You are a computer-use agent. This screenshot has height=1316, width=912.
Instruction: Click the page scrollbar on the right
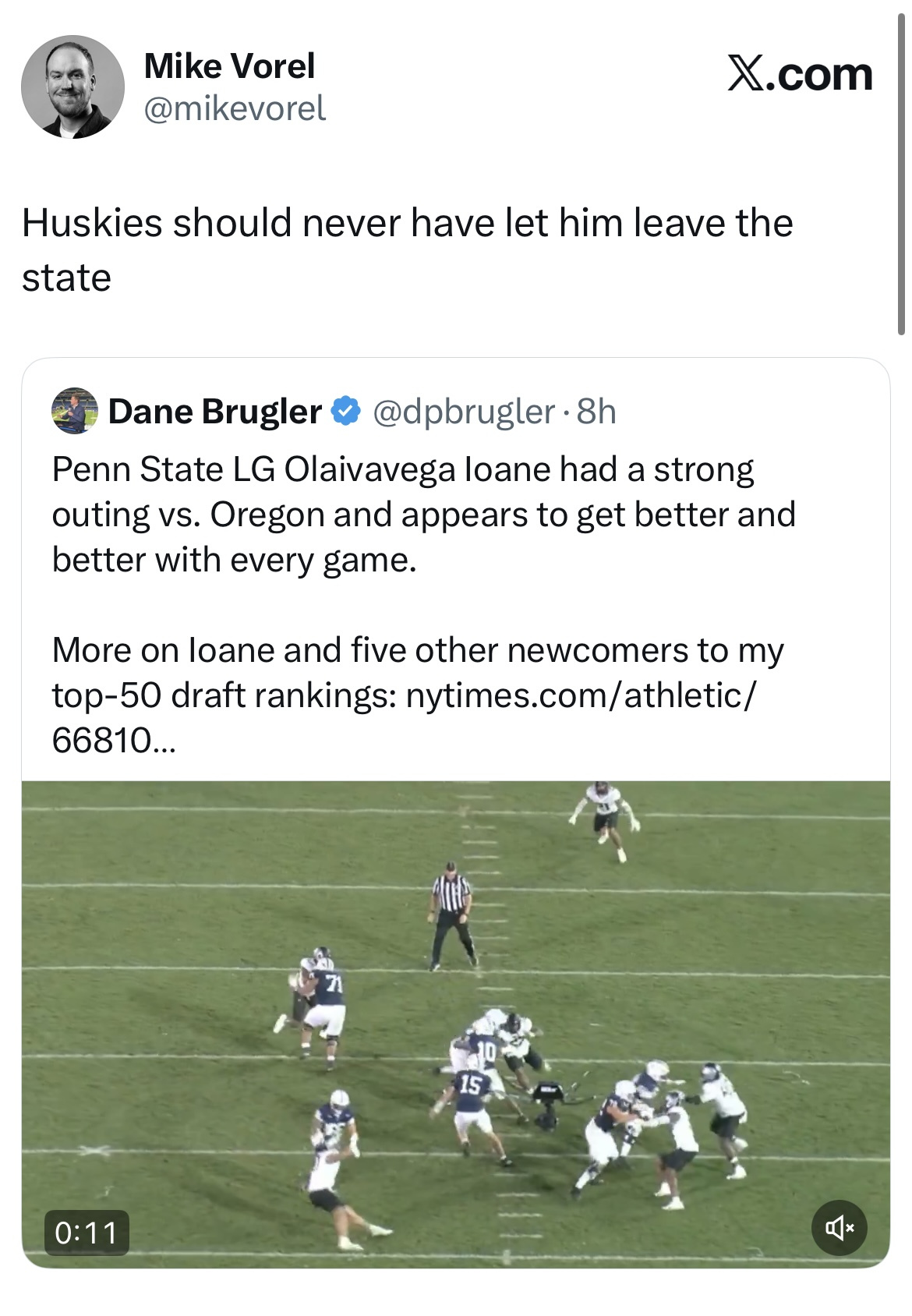pos(902,172)
